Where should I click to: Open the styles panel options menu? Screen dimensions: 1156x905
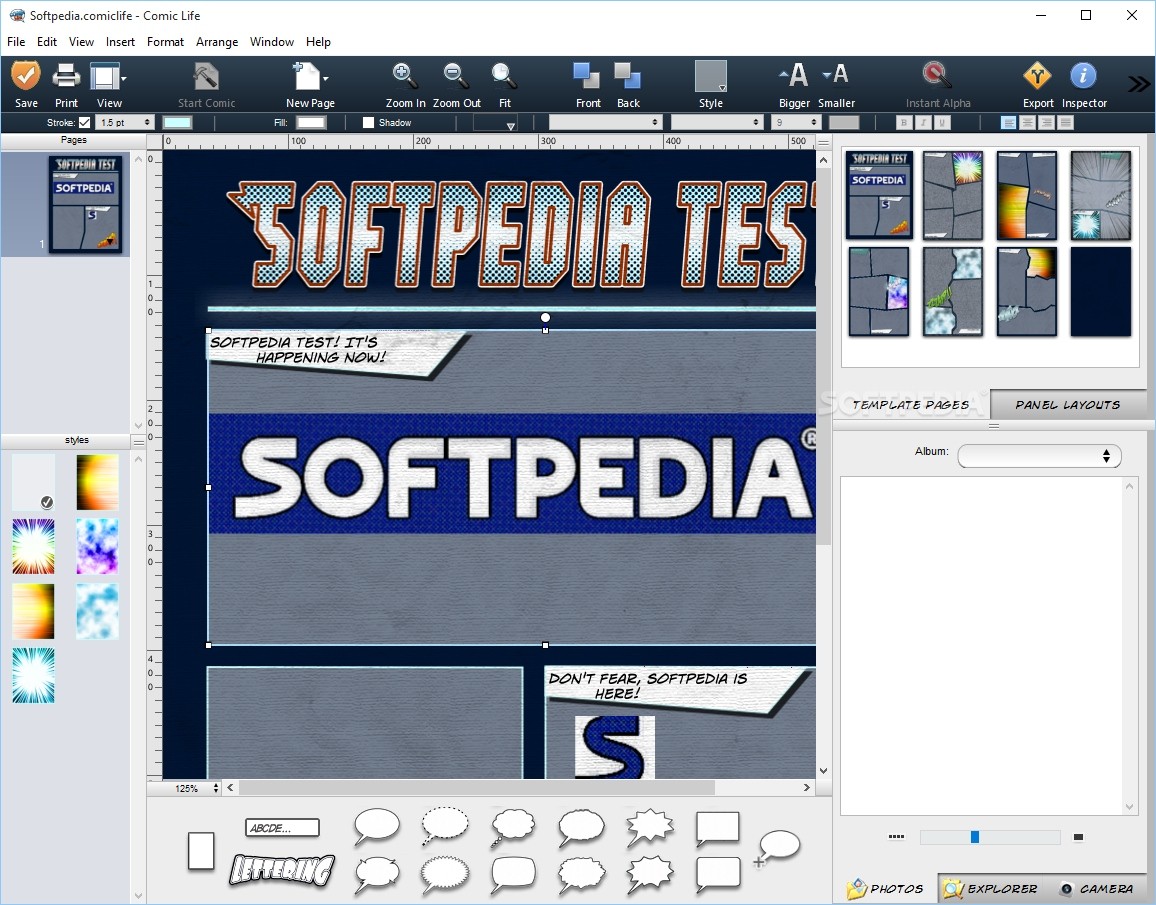point(138,441)
